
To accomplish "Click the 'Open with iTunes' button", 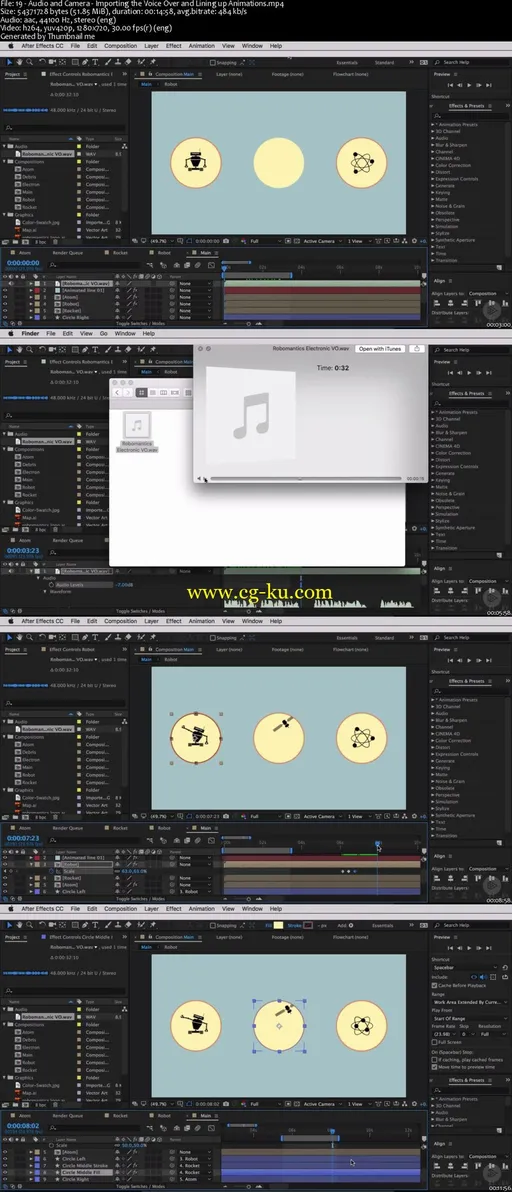I will (x=381, y=349).
